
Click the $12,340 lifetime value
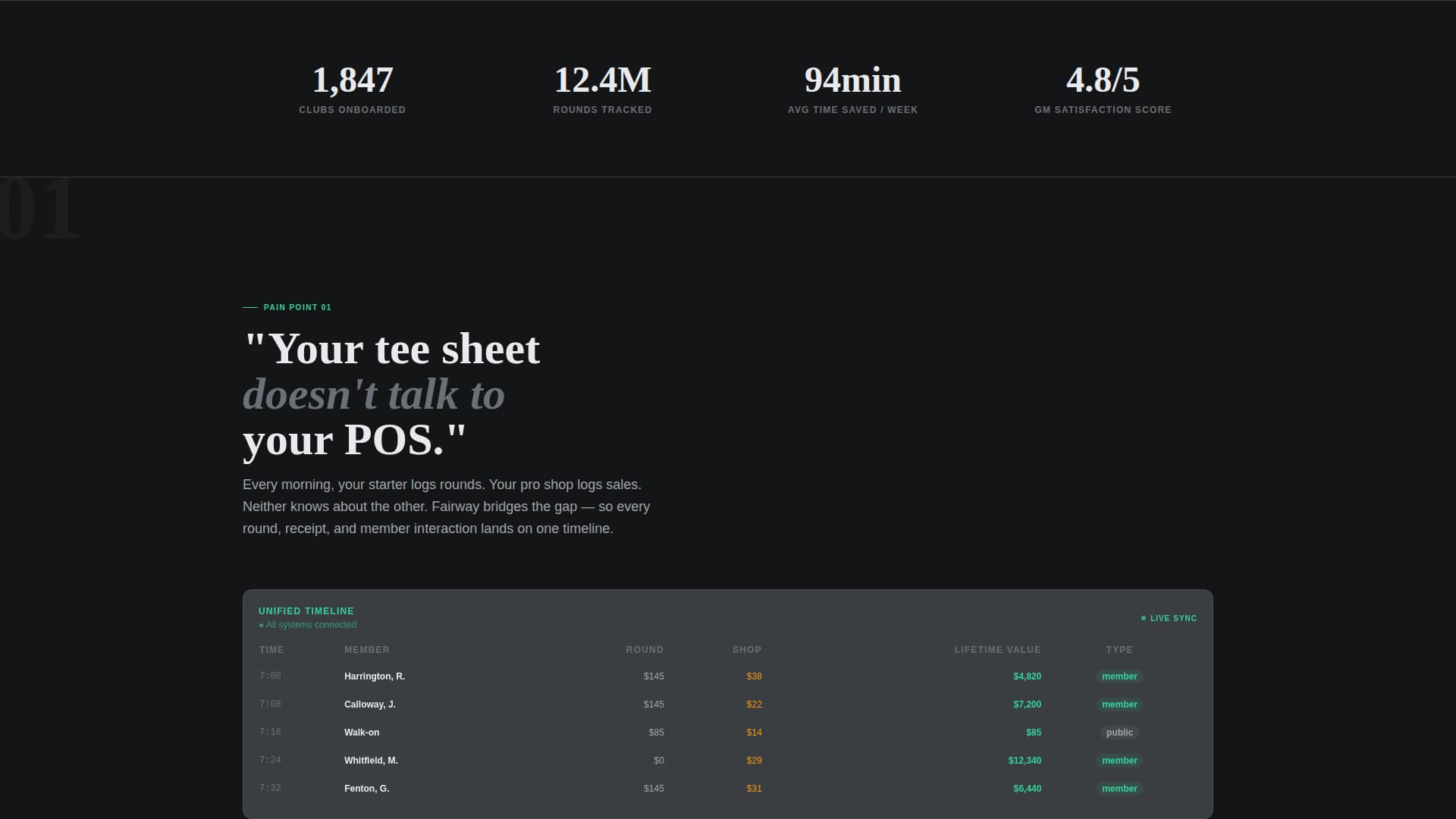(1025, 761)
